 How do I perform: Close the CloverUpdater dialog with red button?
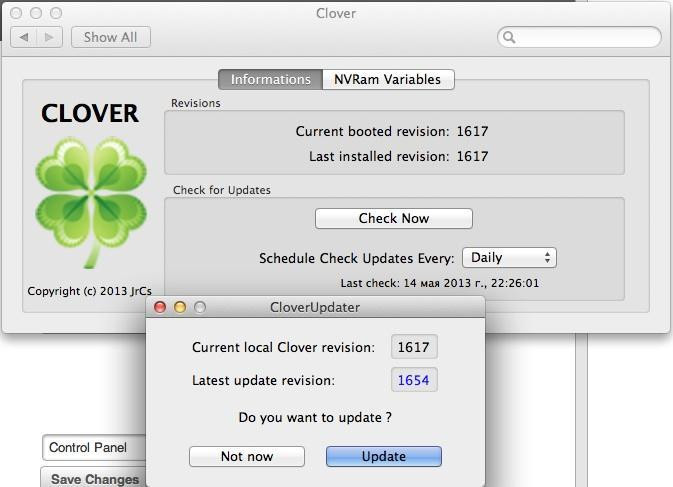coord(160,307)
